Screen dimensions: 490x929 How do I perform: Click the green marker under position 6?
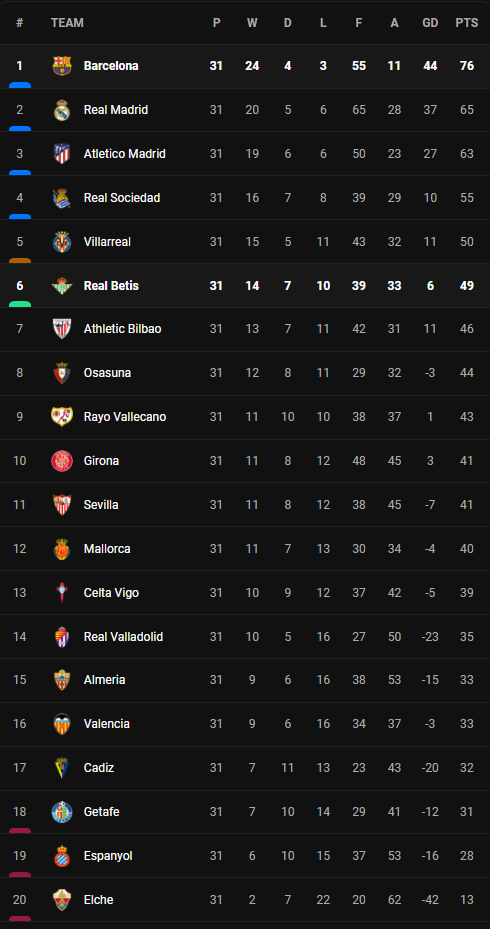coord(20,304)
